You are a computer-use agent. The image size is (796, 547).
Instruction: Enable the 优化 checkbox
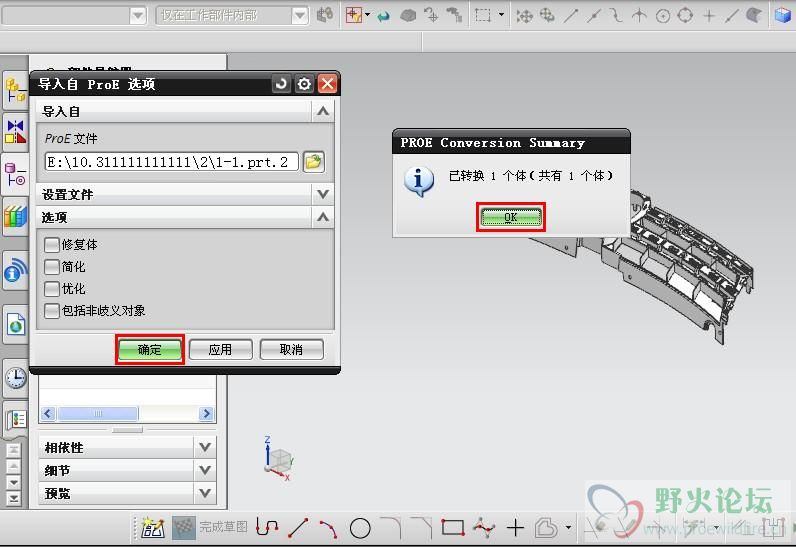click(x=52, y=289)
